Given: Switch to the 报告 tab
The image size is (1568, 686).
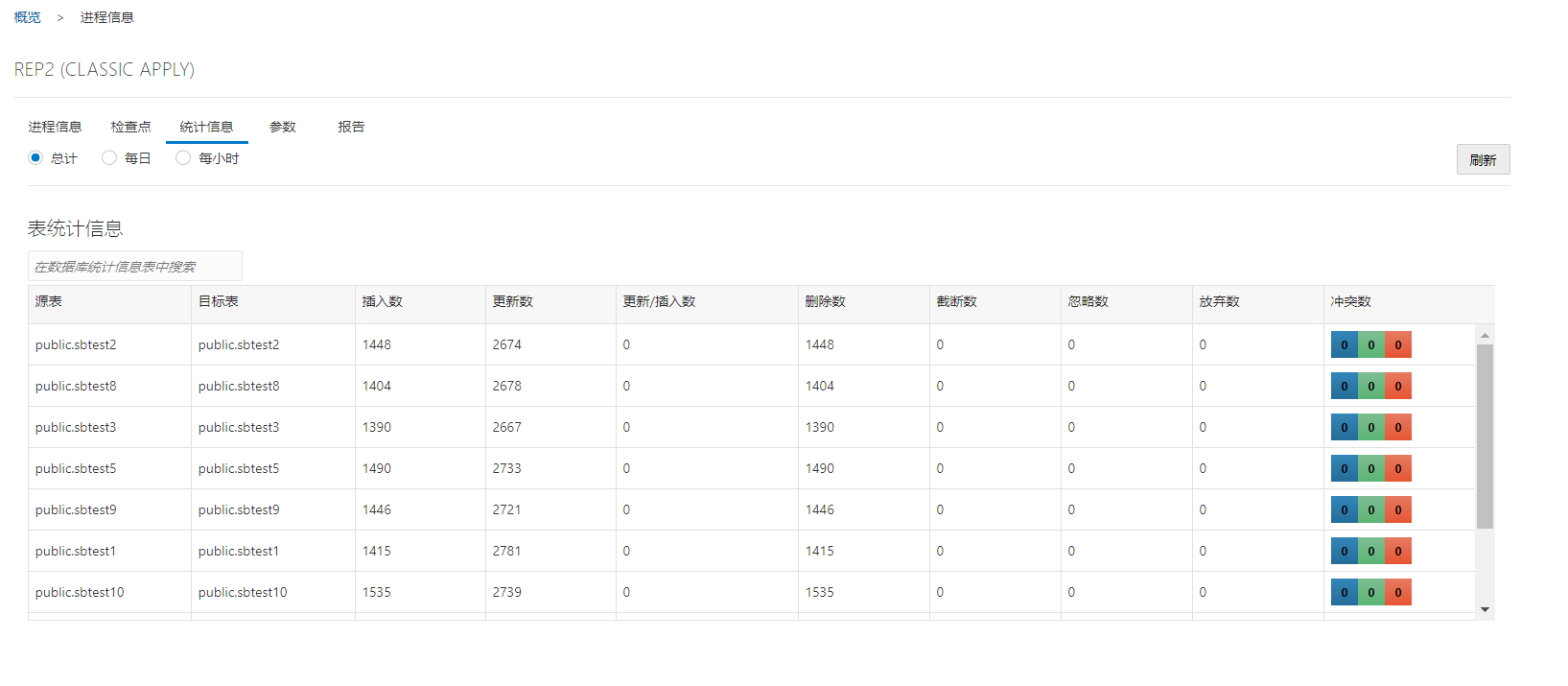Looking at the screenshot, I should 351,127.
